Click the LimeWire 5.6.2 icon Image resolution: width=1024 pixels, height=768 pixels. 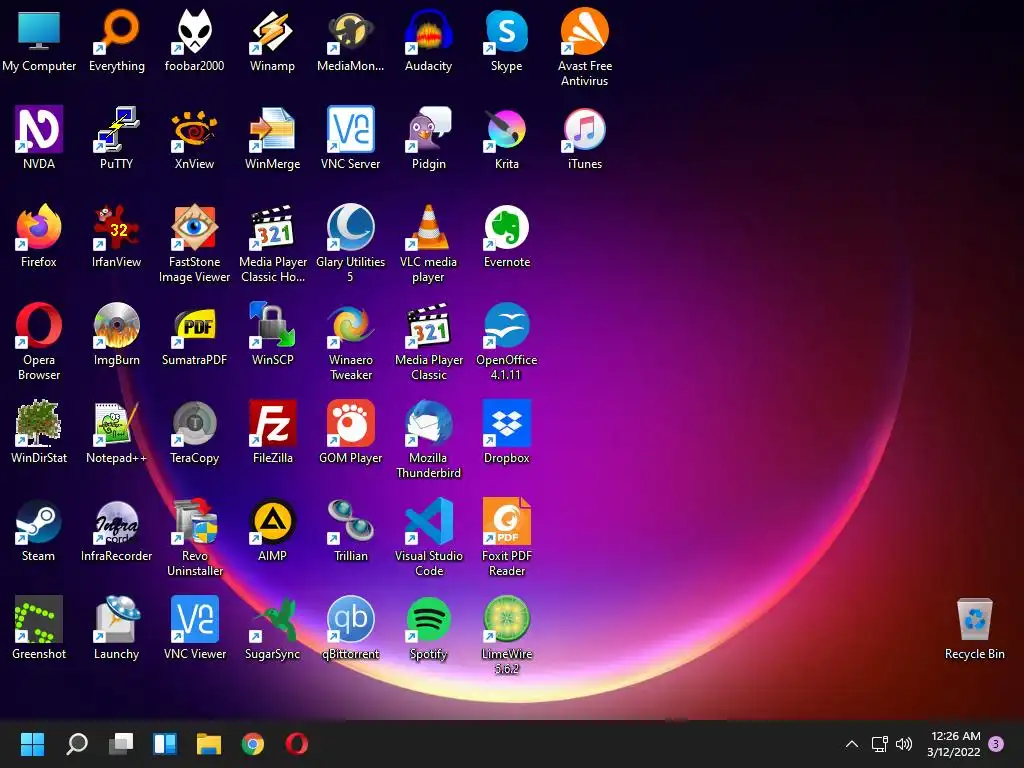[507, 619]
